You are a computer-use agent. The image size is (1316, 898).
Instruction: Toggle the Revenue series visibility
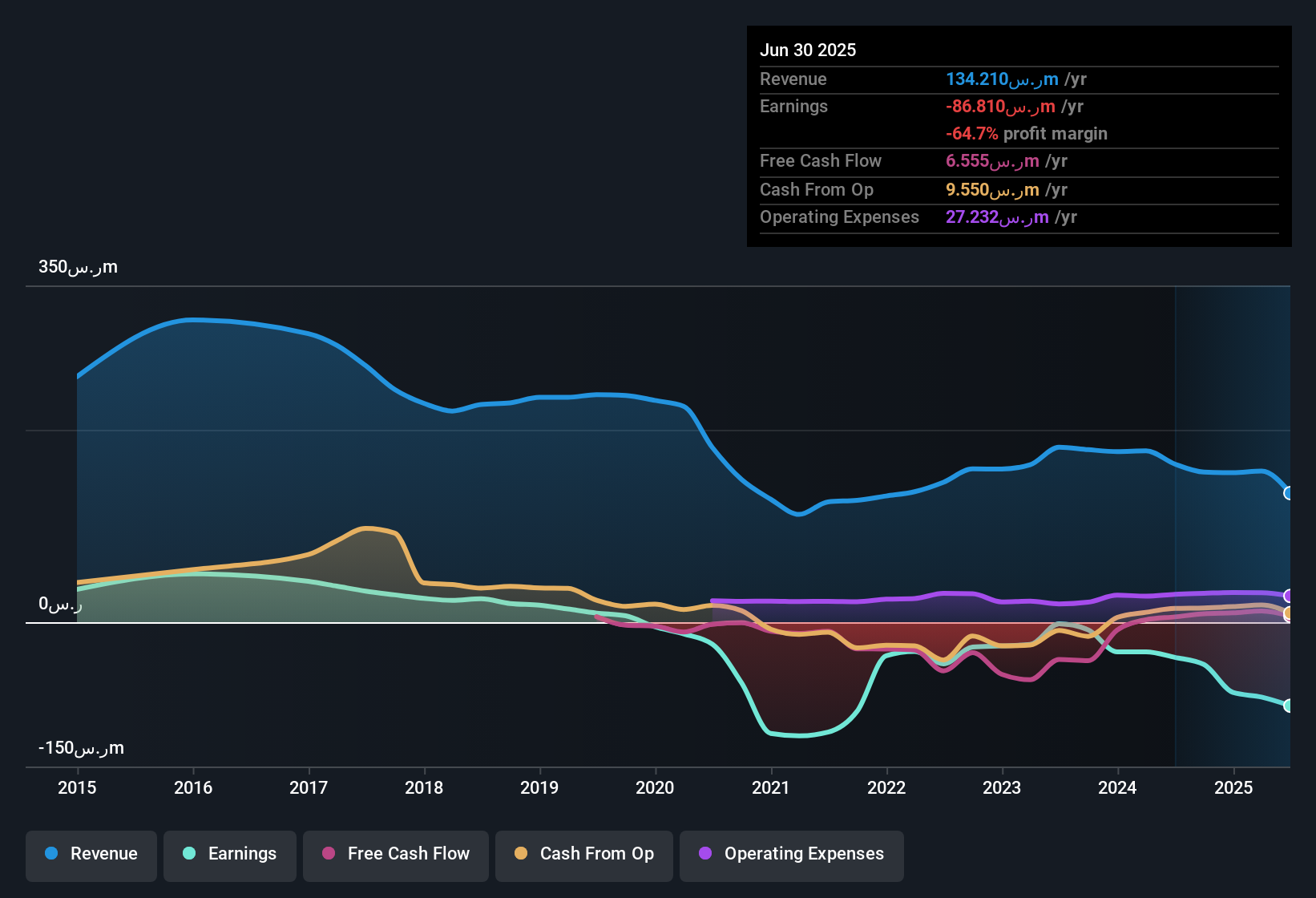[91, 854]
